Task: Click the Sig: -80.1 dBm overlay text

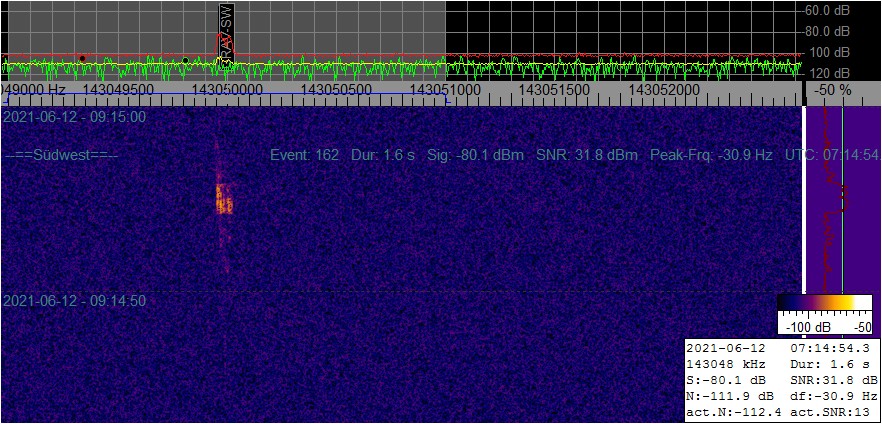Action: click(x=476, y=155)
